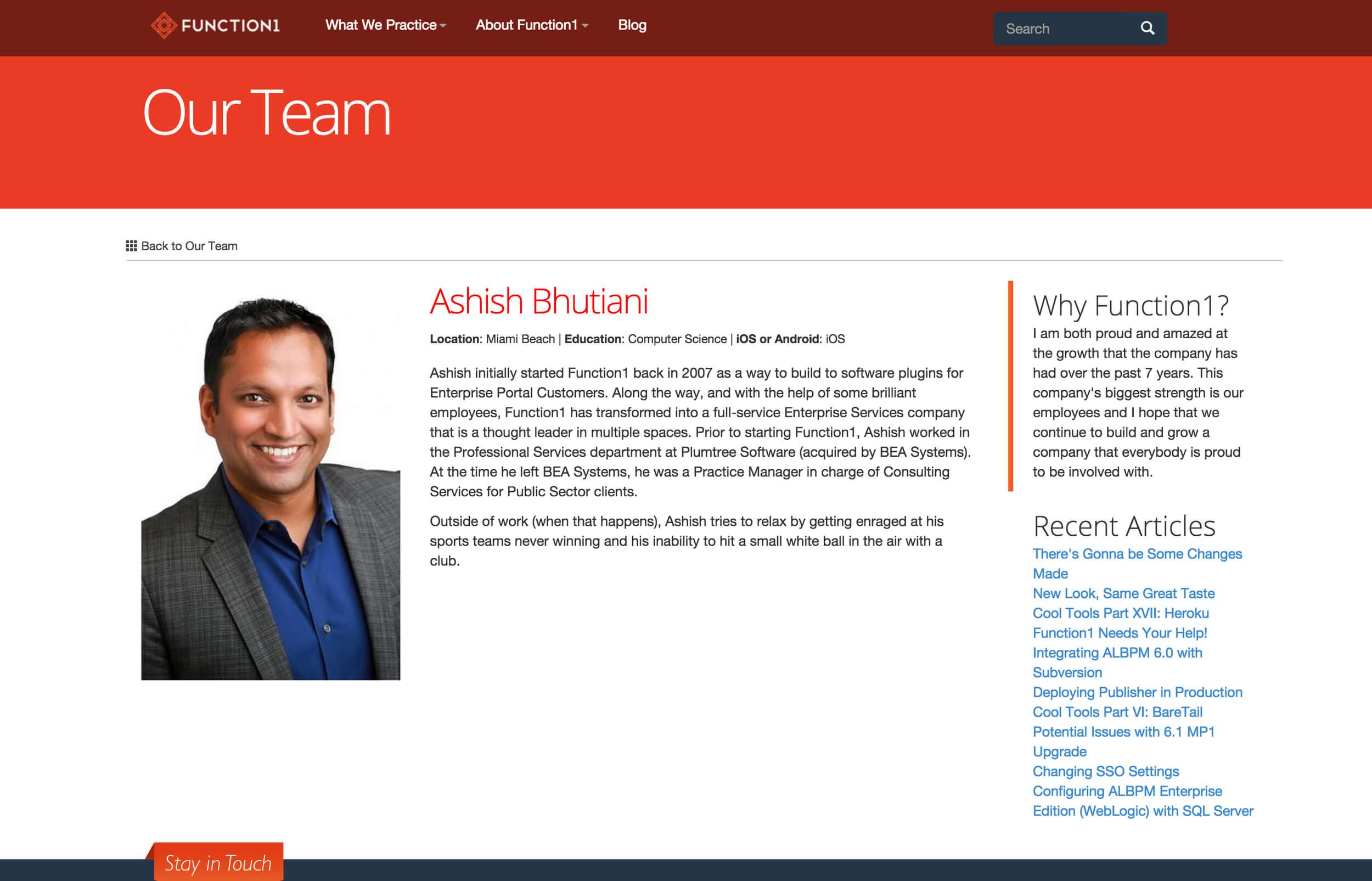Click Ashish Bhutiani's profile photo
1372x881 pixels.
(271, 486)
